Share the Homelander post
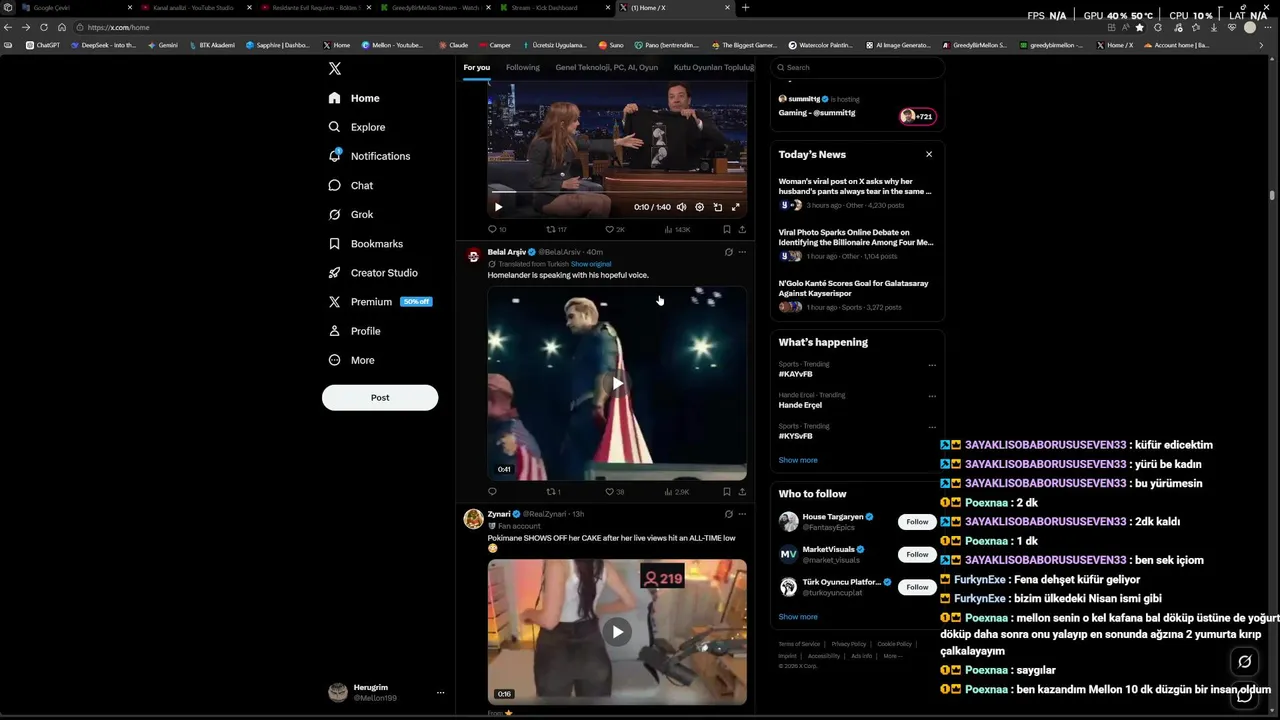Viewport: 1280px width, 720px height. pyautogui.click(x=742, y=491)
